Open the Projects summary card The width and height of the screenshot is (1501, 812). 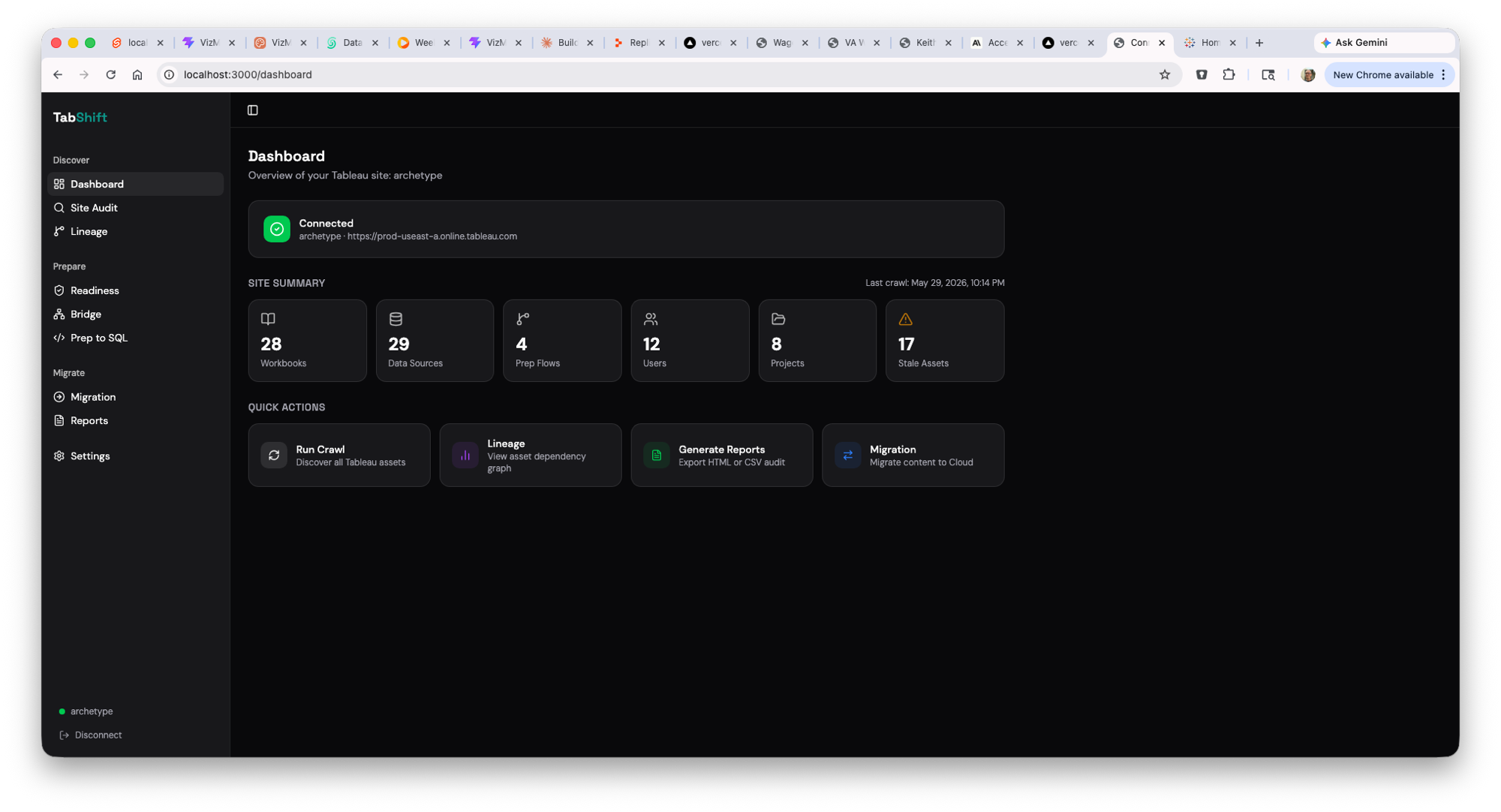coord(817,341)
